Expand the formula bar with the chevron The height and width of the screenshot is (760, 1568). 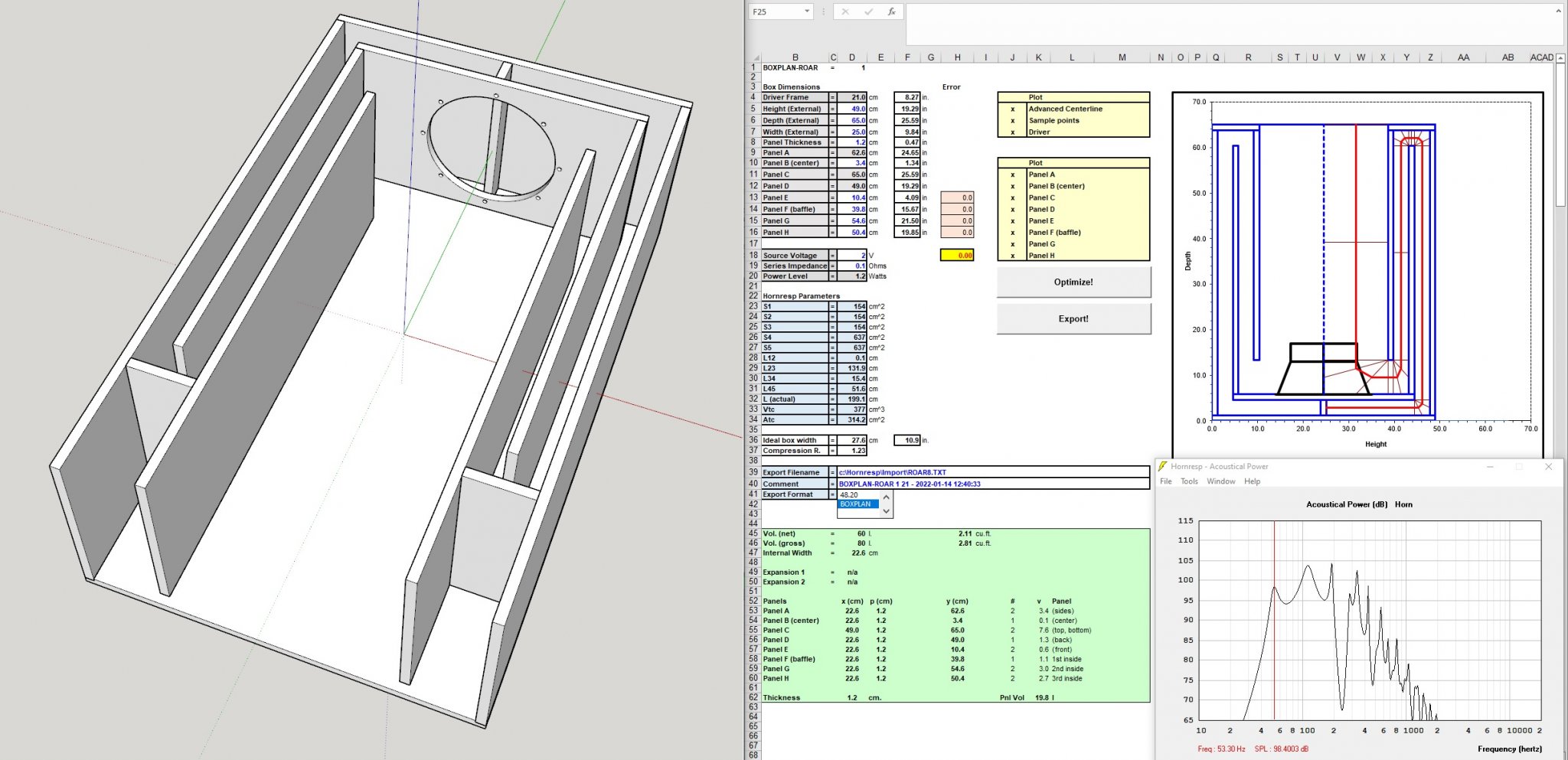click(x=1558, y=11)
